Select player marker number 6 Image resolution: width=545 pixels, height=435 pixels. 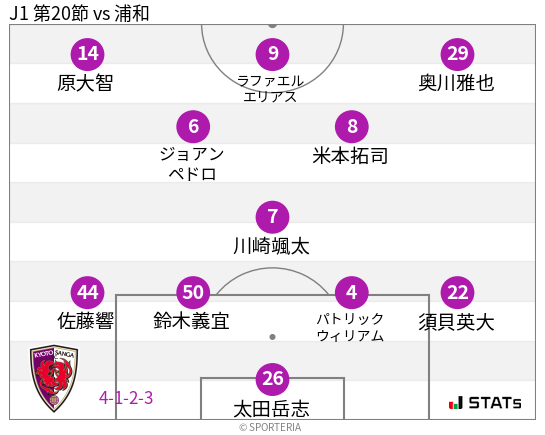[193, 126]
